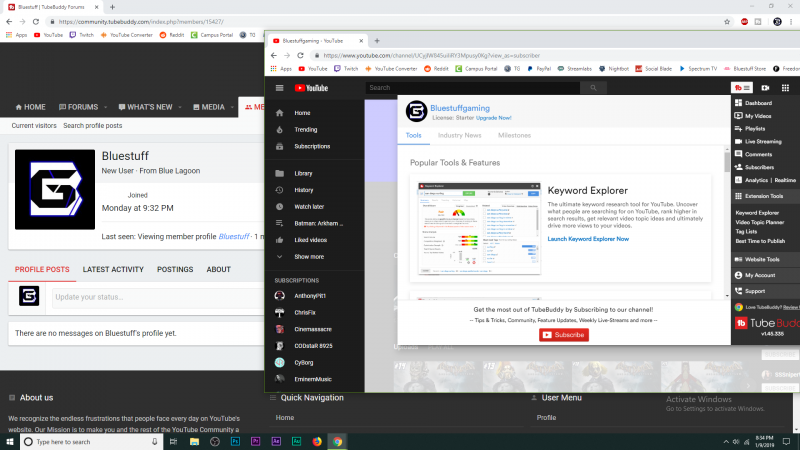800x450 pixels.
Task: Go to Trending in YouTube sidebar
Action: coord(306,129)
